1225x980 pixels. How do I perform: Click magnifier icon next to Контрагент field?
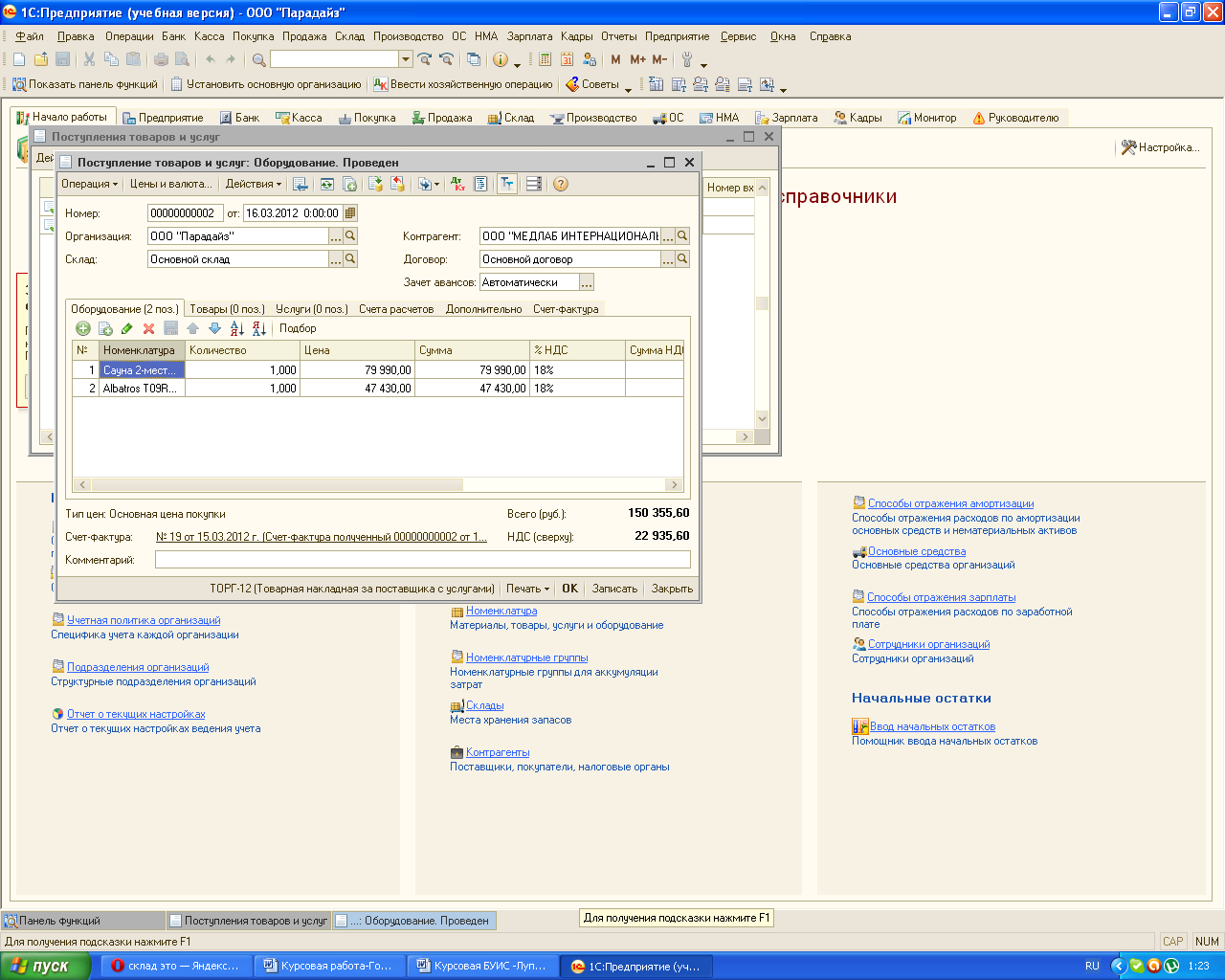[x=682, y=235]
